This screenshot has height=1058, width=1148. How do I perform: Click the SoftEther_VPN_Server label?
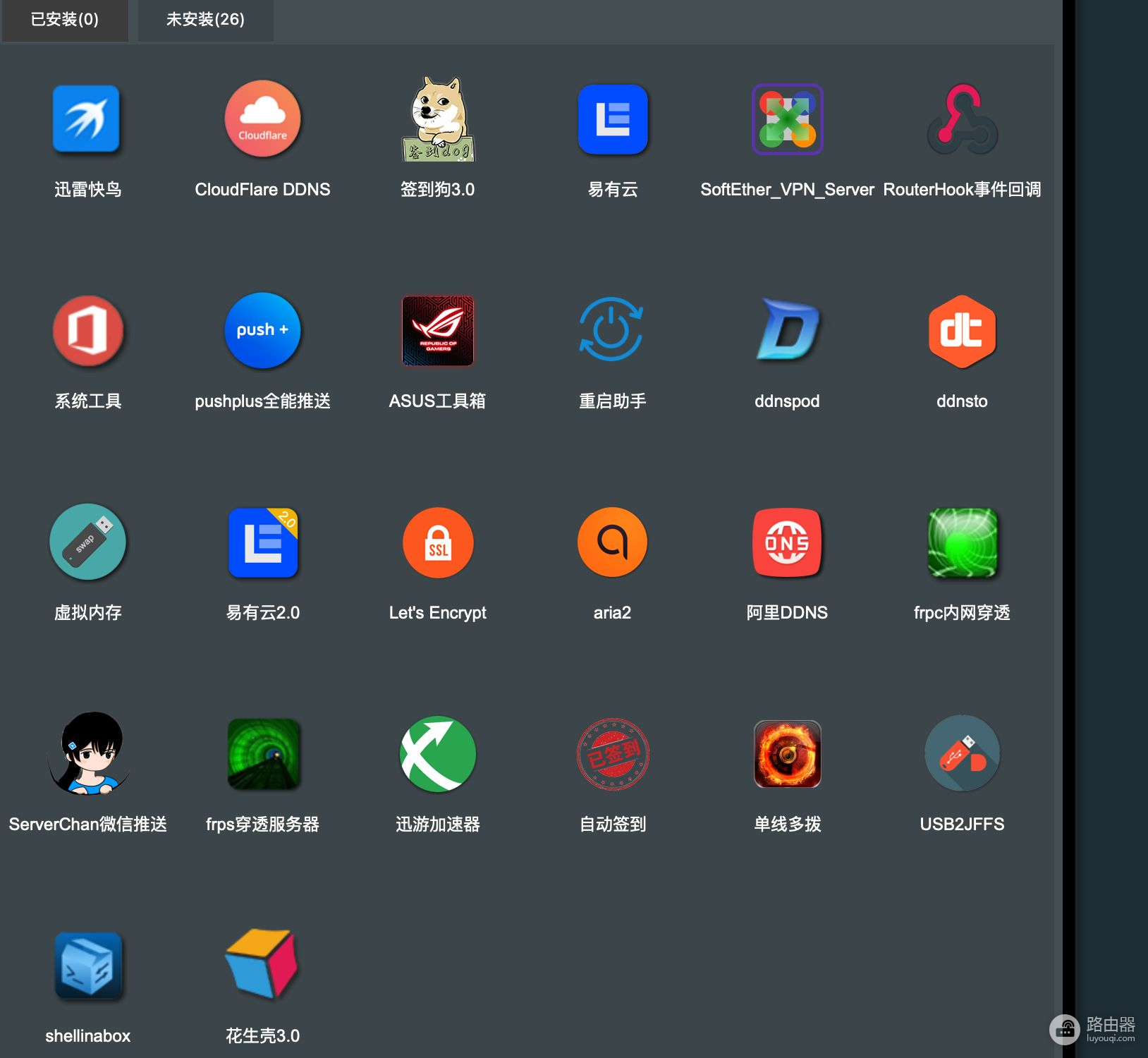pyautogui.click(x=787, y=190)
